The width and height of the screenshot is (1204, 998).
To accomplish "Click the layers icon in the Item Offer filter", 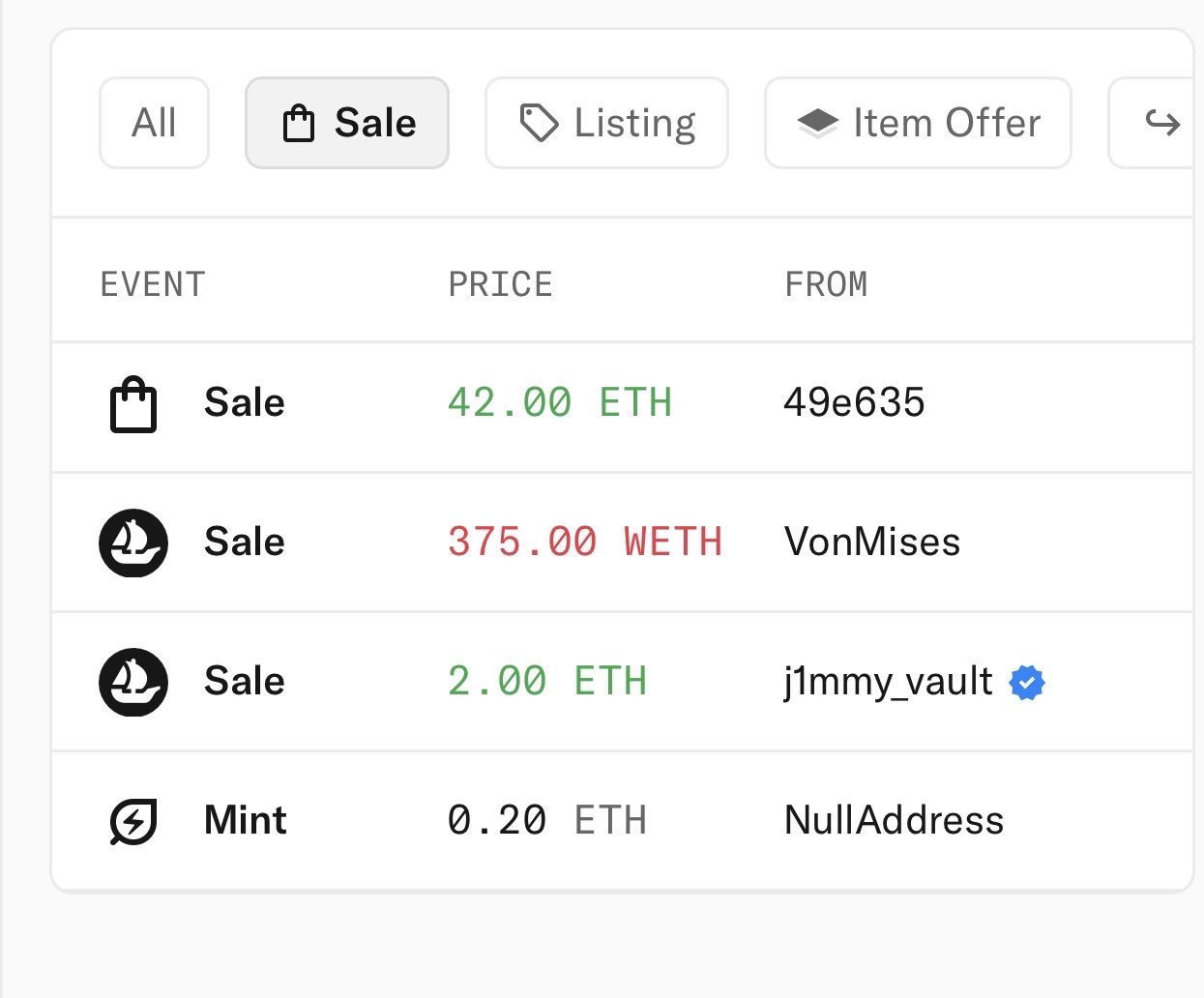I will (817, 123).
